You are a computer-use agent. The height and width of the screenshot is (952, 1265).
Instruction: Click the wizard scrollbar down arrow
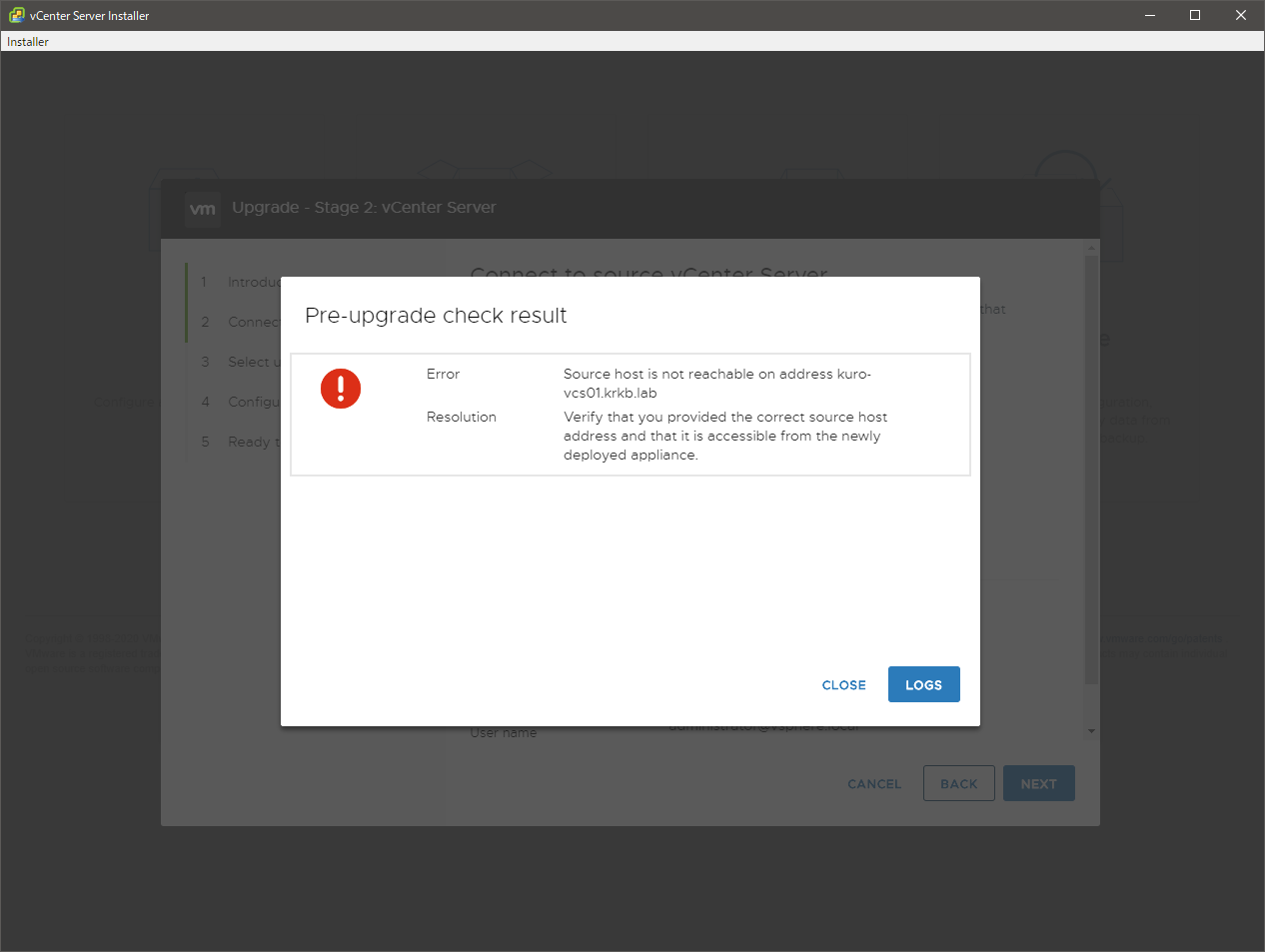point(1091,731)
